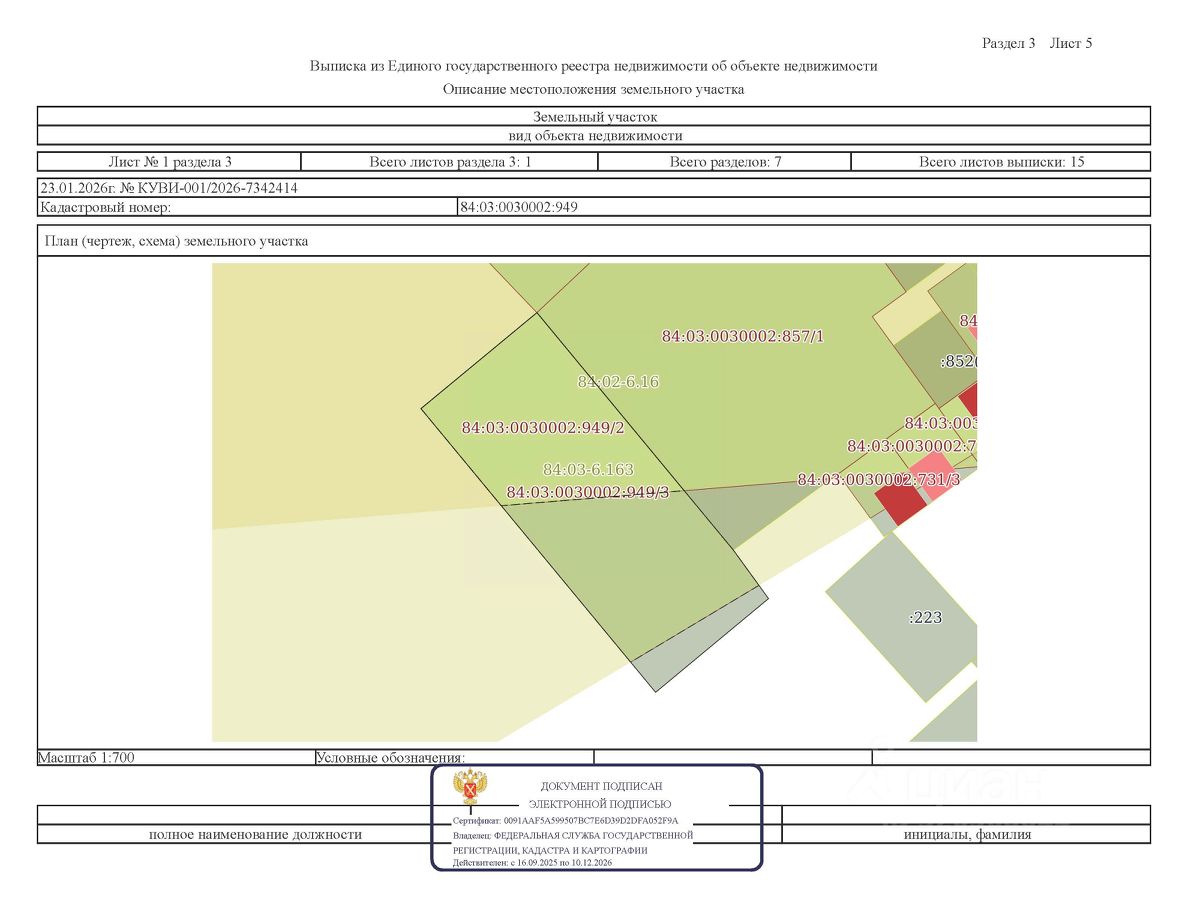Click the 'Действителен: с 16.09.2025' validity line
Image resolution: width=1188 pixels, height=918 pixels.
(532, 863)
